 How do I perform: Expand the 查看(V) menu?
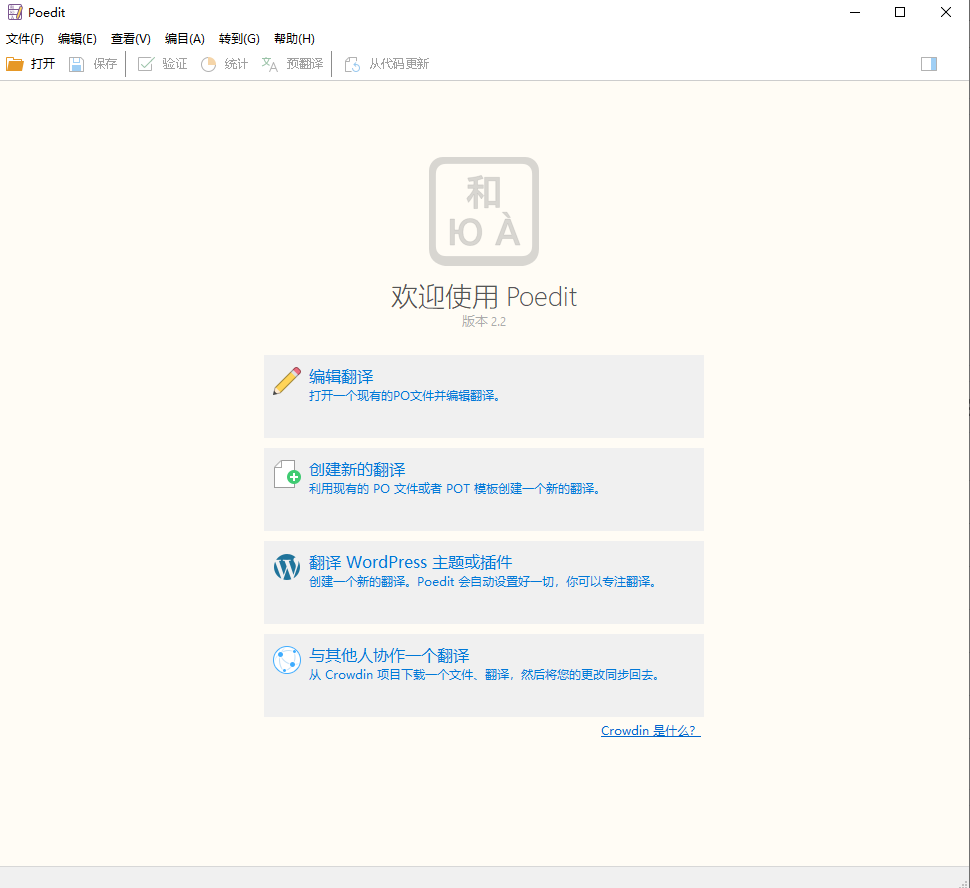[130, 39]
